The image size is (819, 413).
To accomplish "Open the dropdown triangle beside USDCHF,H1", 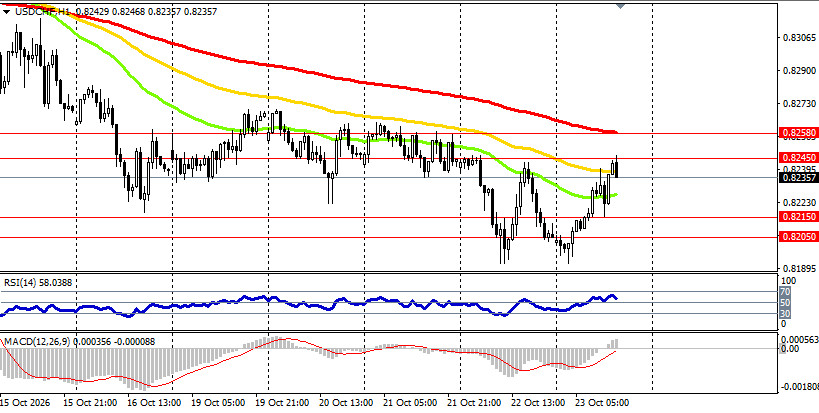I will (x=6, y=11).
